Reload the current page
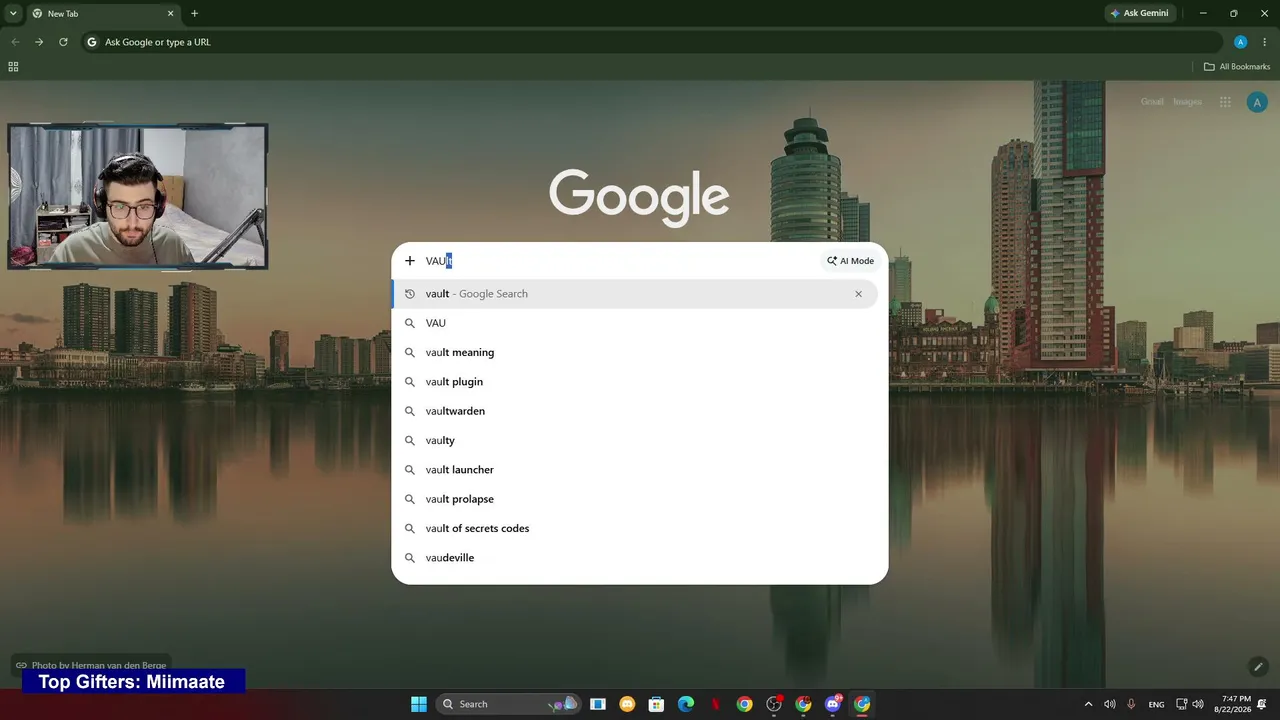Viewport: 1280px width, 720px height. (63, 42)
